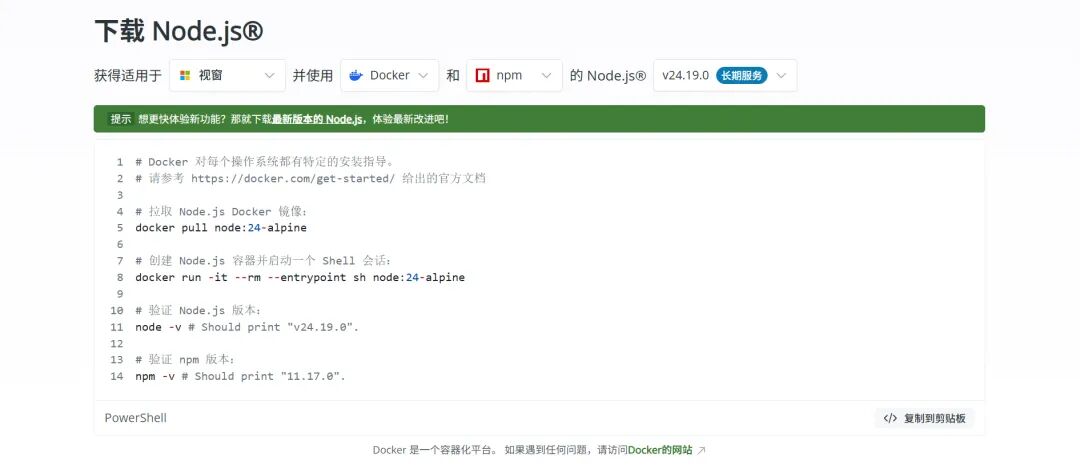Screen dimensions: 1080x465
Task: Click line number 14 in code block
Action: [118, 377]
